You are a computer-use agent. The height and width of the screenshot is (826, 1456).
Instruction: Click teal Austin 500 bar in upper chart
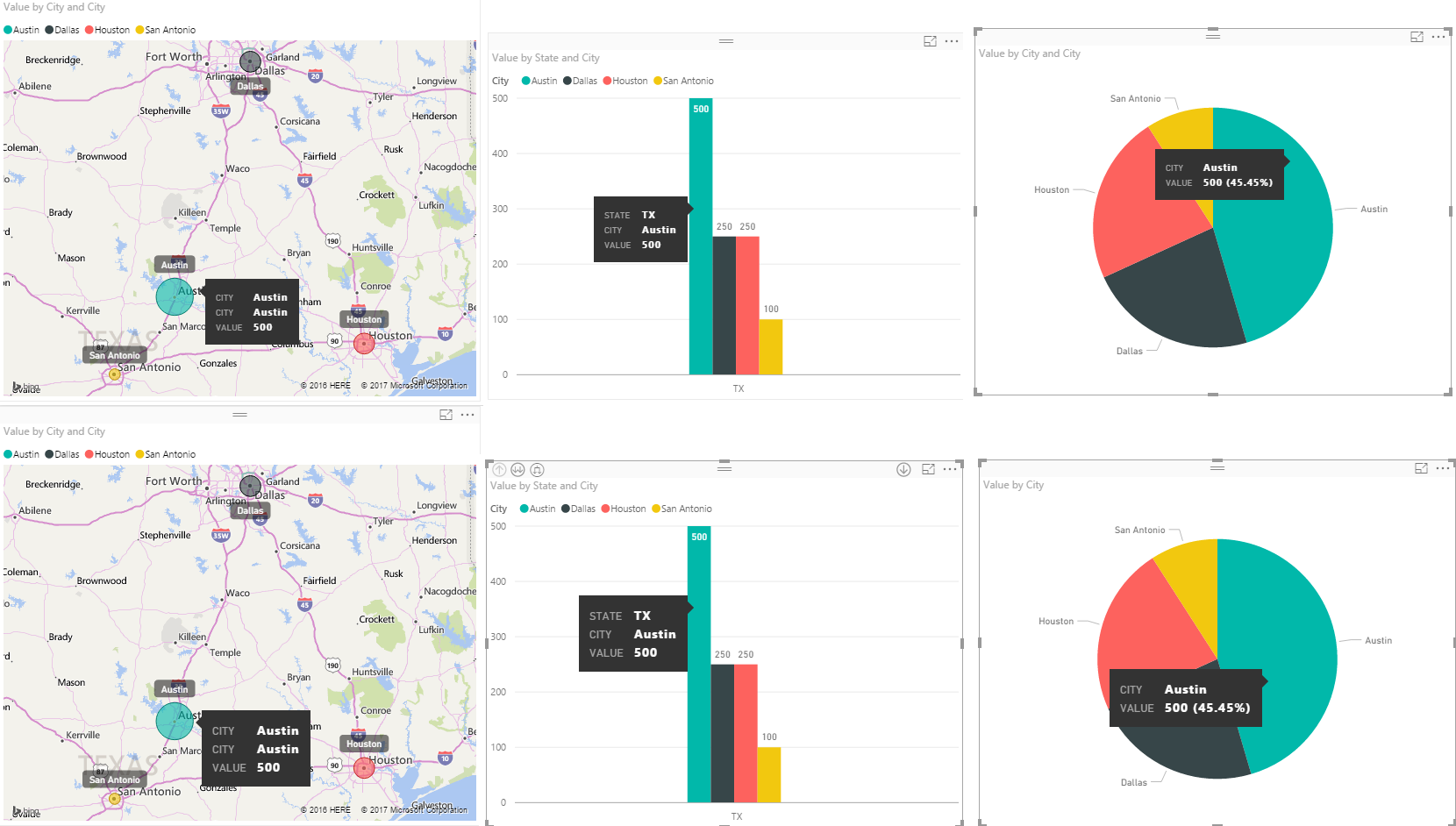point(701,237)
